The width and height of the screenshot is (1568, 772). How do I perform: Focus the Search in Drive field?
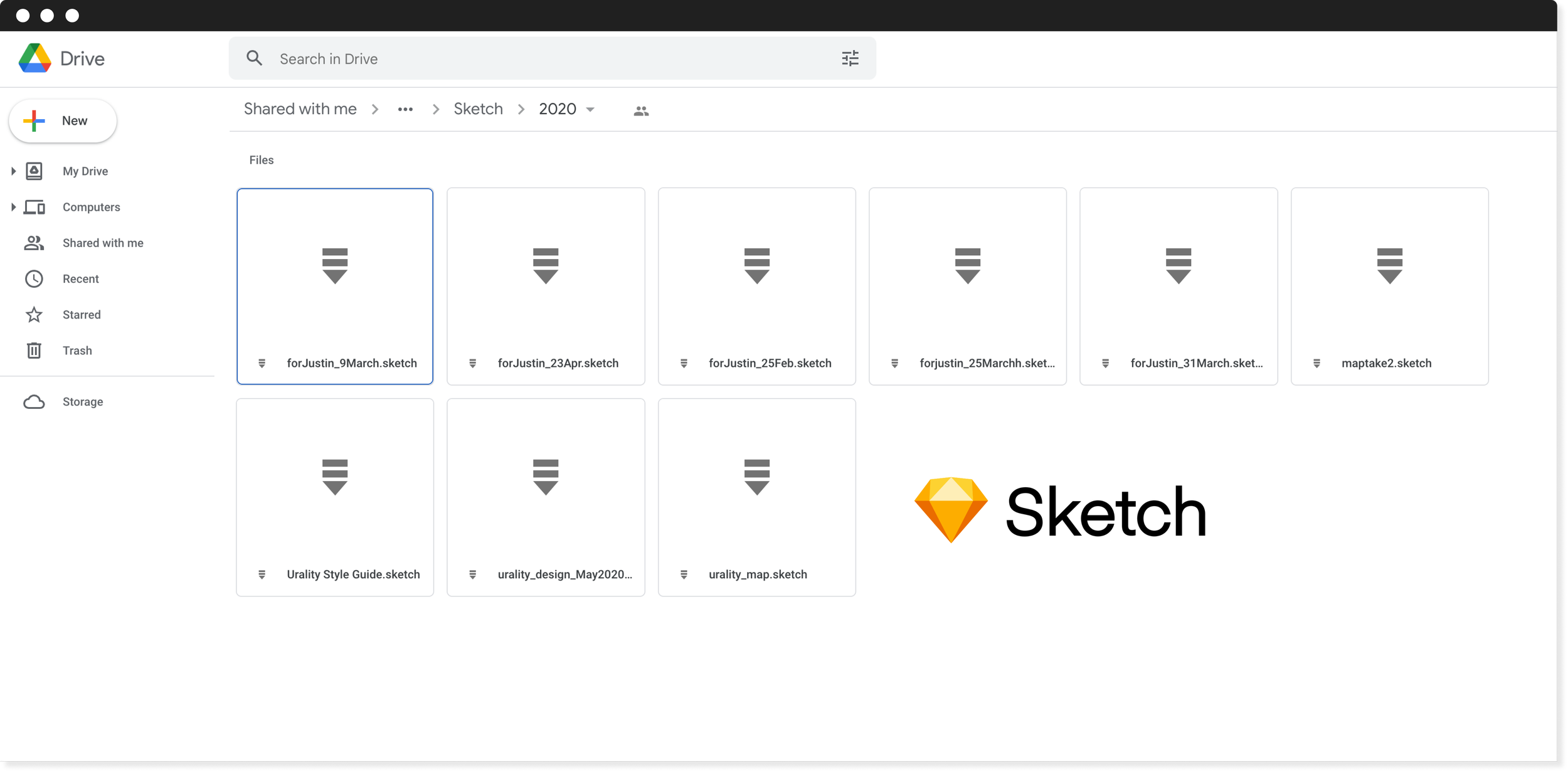pyautogui.click(x=552, y=58)
